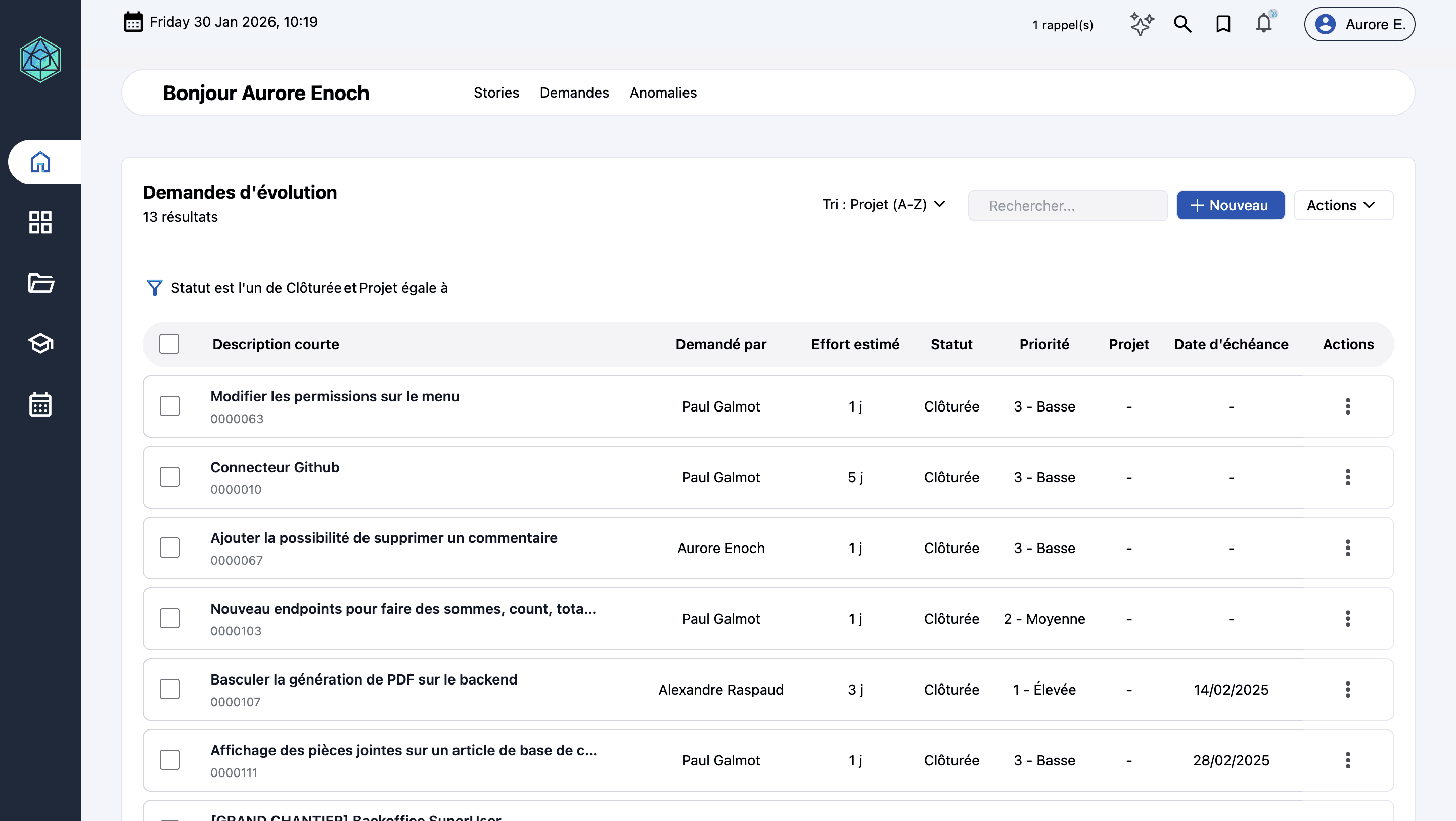1456x821 pixels.
Task: Check the select-all checkbox in table header
Action: [x=169, y=344]
